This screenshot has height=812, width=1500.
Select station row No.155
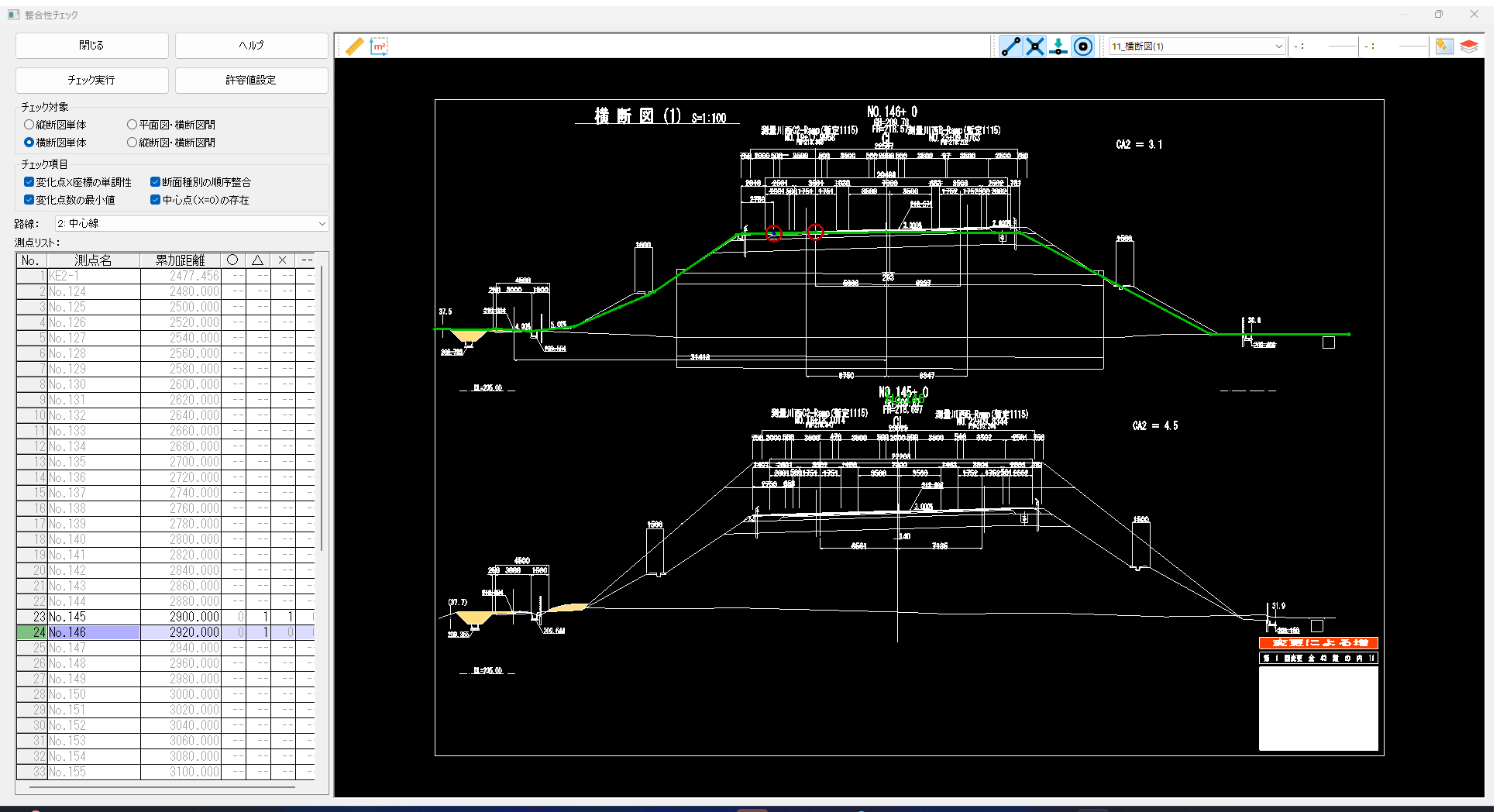165,772
